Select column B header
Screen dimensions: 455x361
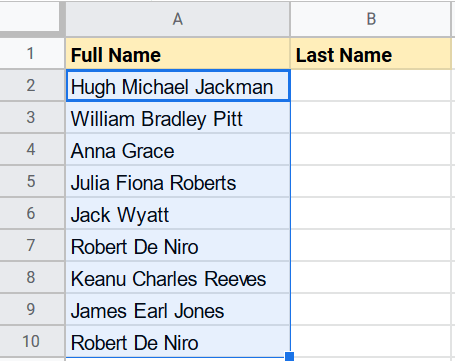(x=371, y=19)
